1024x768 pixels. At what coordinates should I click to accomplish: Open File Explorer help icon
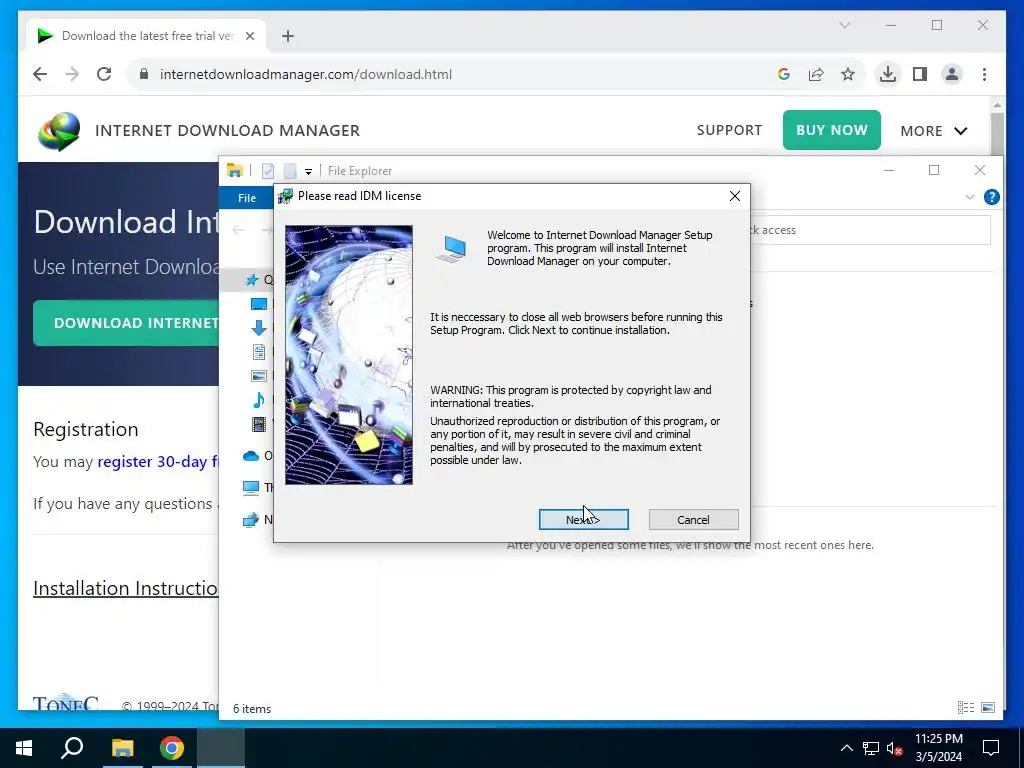coord(991,197)
